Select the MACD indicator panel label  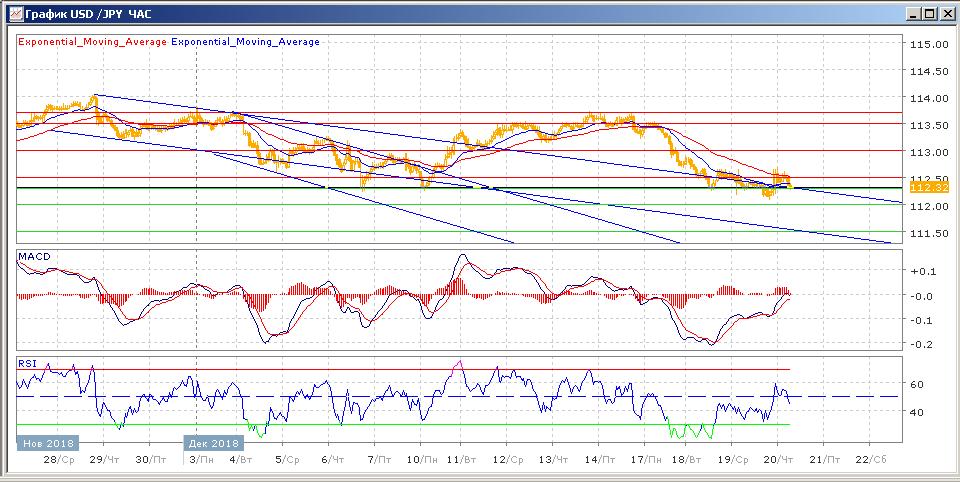pos(33,257)
